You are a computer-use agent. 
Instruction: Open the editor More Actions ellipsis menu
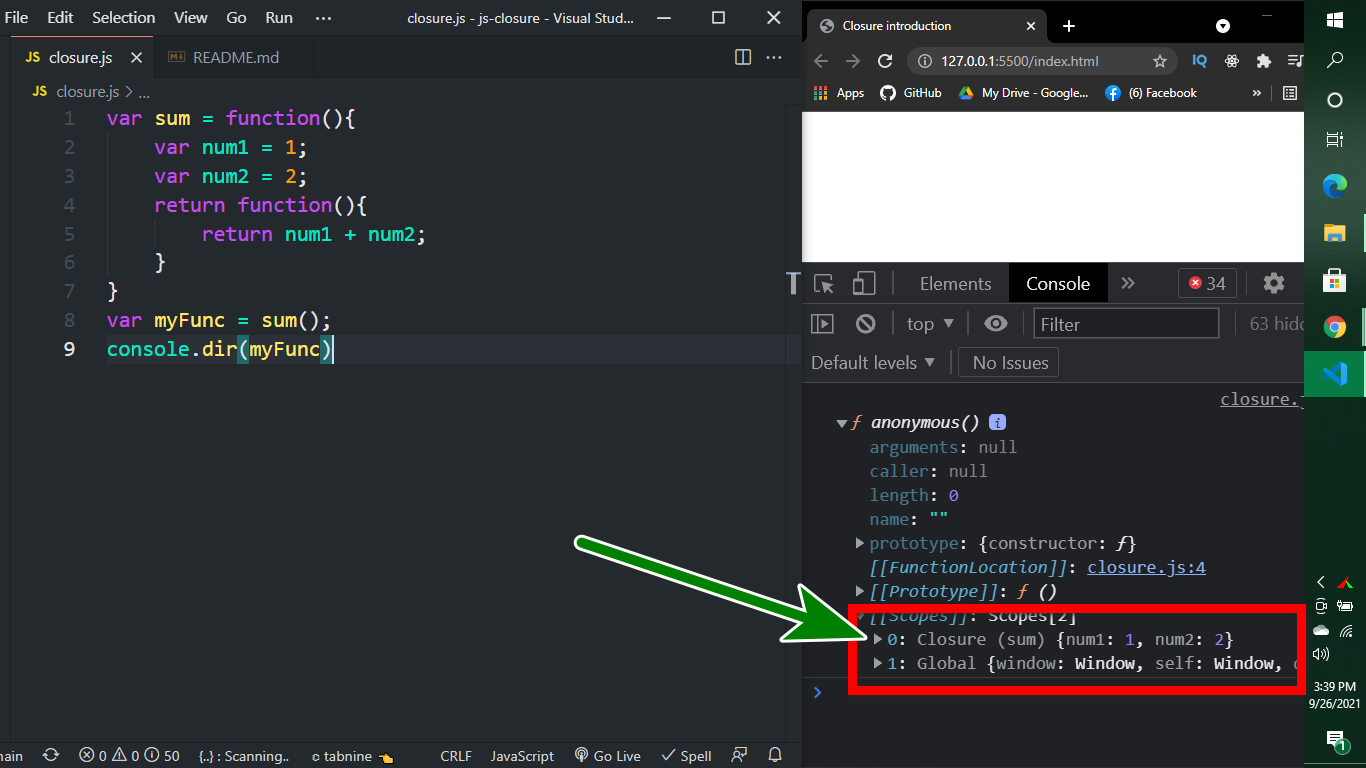point(773,57)
